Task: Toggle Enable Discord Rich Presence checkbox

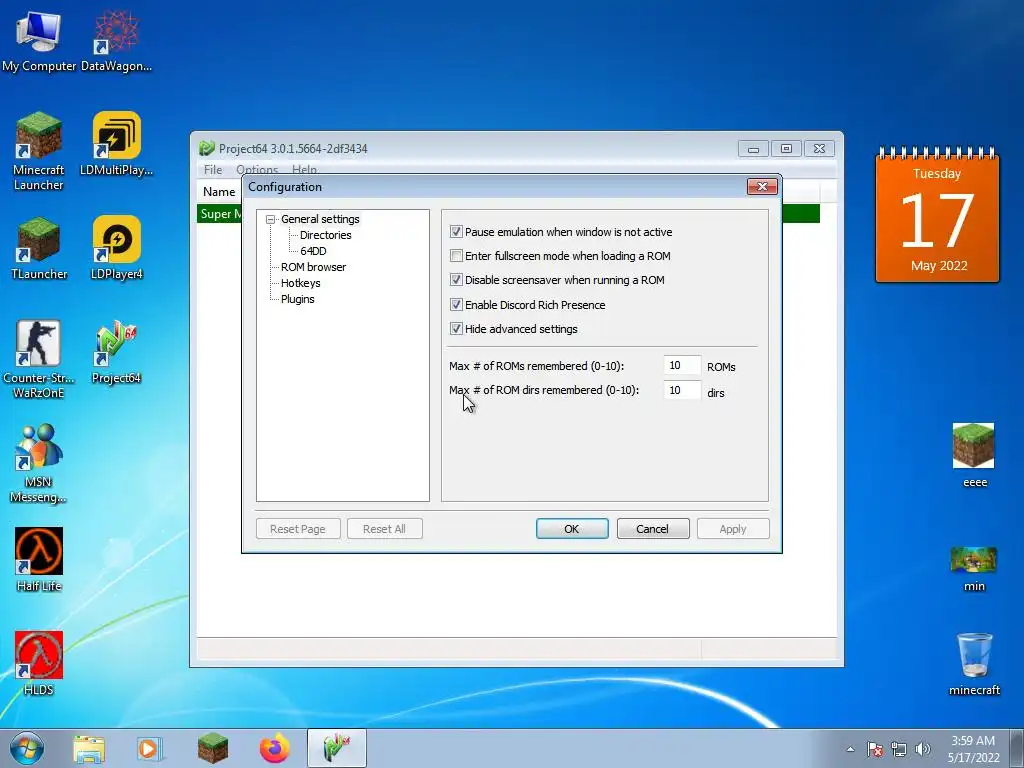Action: point(456,305)
